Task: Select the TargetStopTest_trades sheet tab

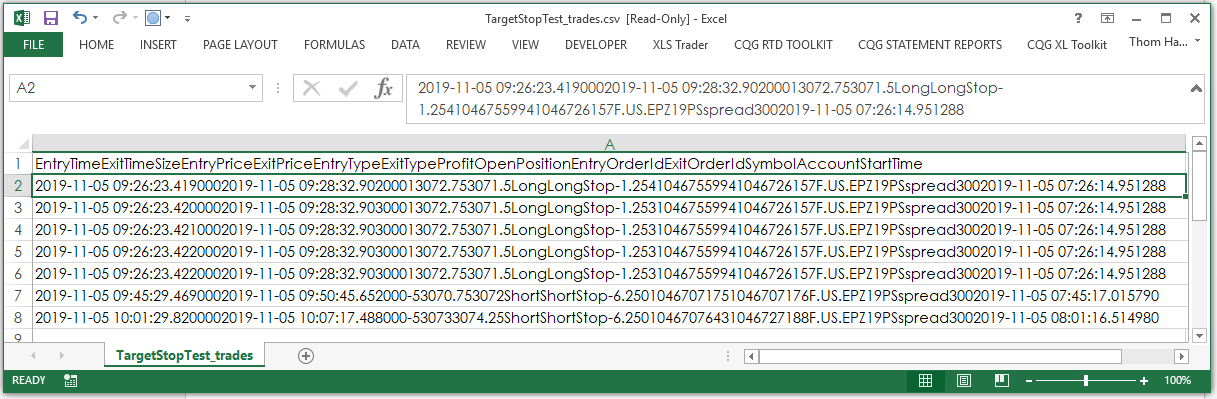Action: [x=185, y=355]
